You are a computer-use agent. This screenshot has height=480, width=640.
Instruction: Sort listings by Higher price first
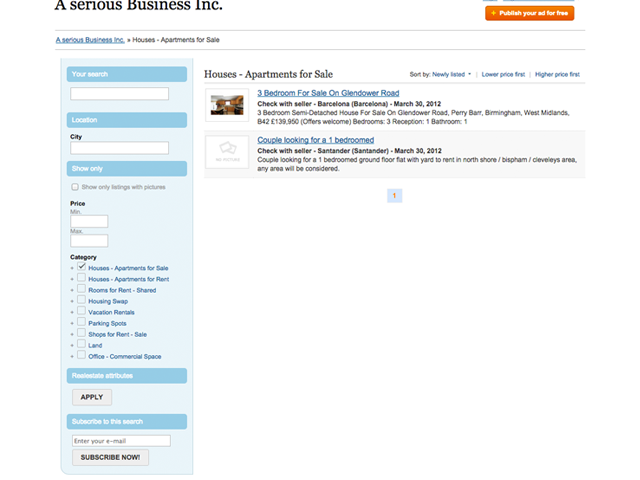point(557,75)
